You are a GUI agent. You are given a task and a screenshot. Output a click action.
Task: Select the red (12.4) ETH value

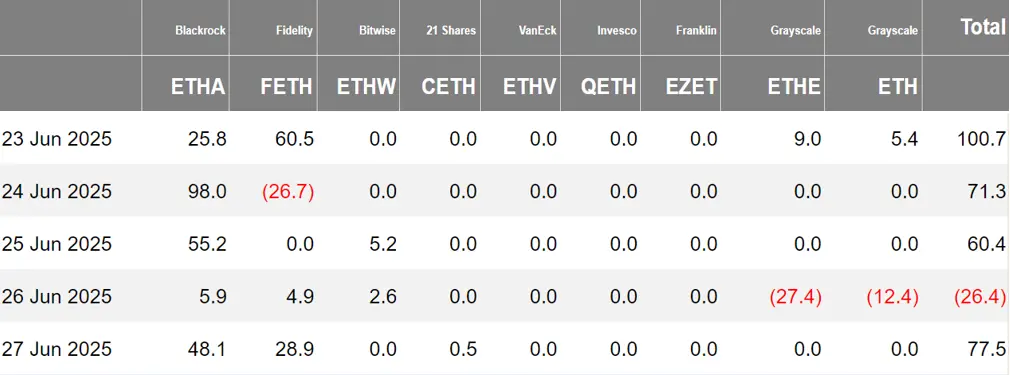point(891,296)
